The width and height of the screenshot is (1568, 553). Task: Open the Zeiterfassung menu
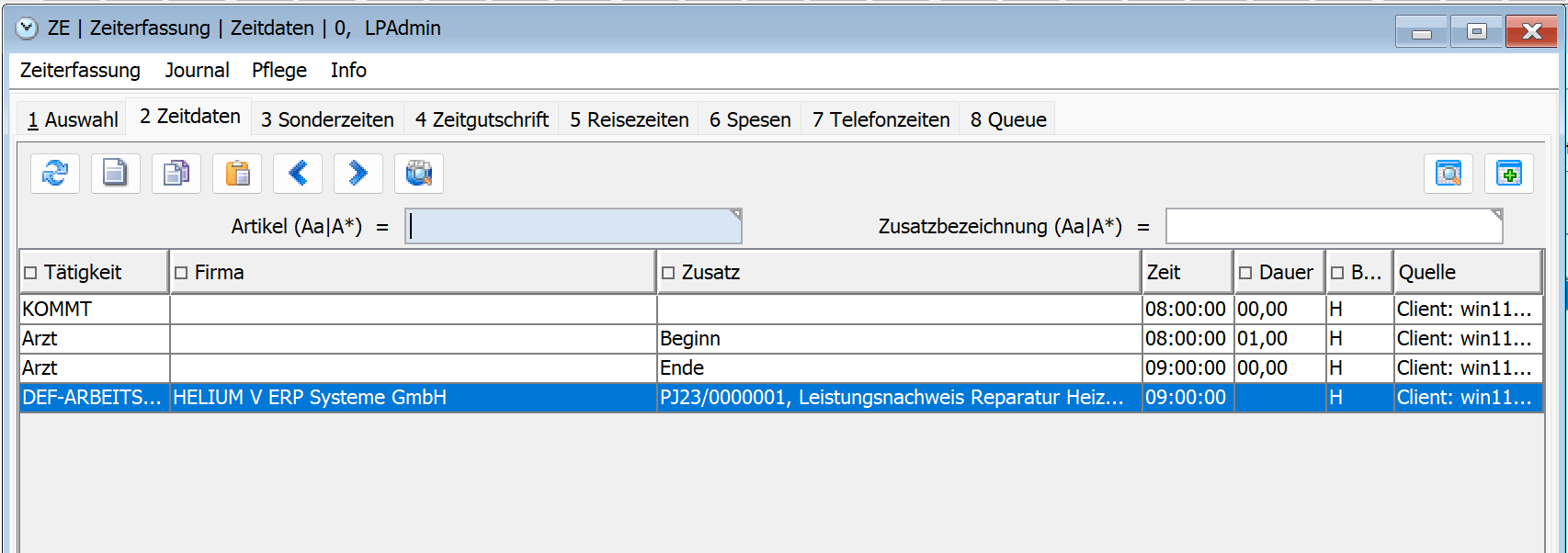tap(80, 71)
